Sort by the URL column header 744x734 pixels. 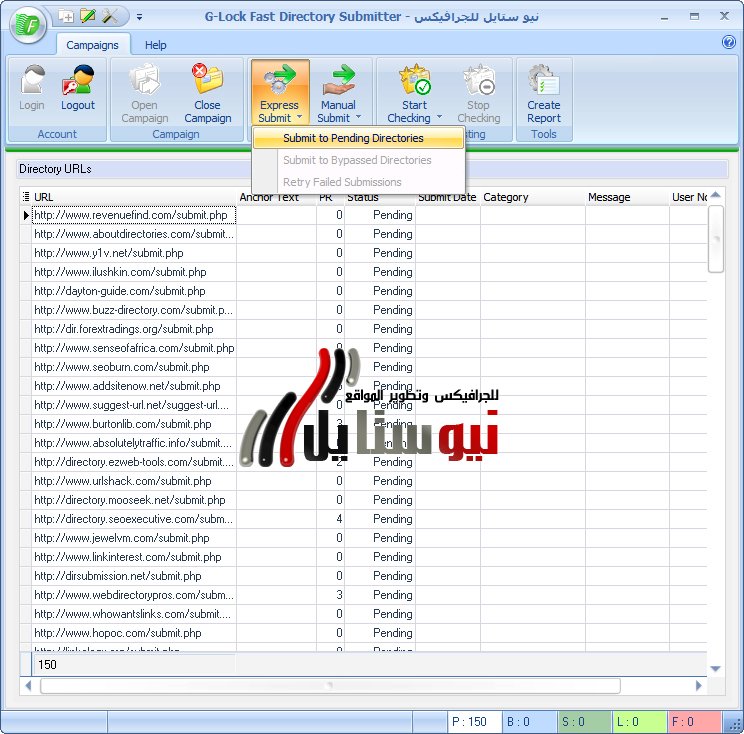(134, 197)
